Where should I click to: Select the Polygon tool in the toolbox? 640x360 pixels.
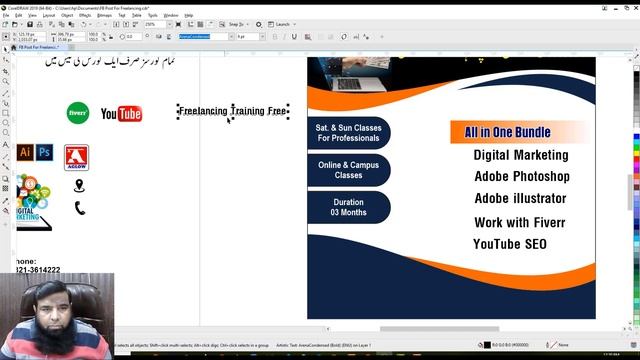click(x=5, y=133)
